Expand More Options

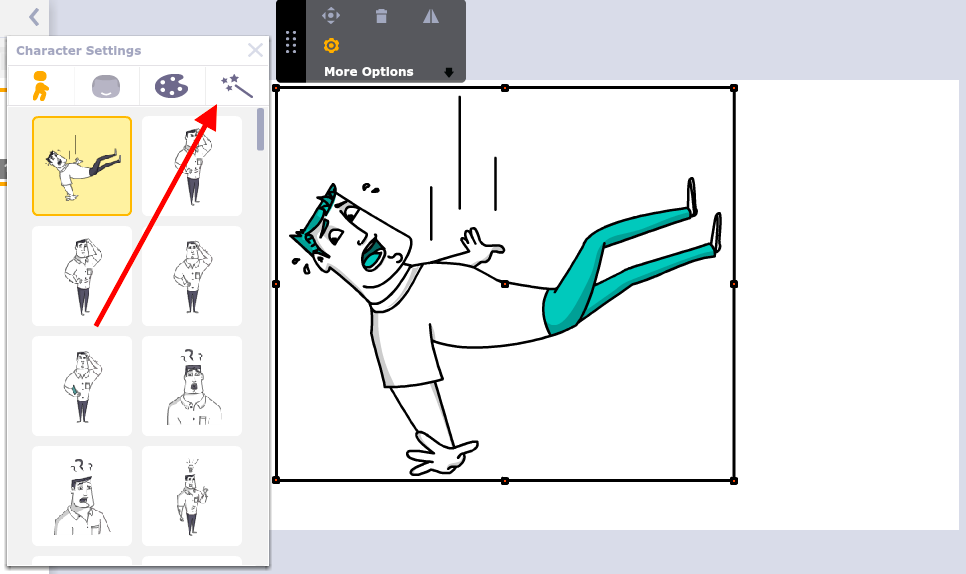369,71
